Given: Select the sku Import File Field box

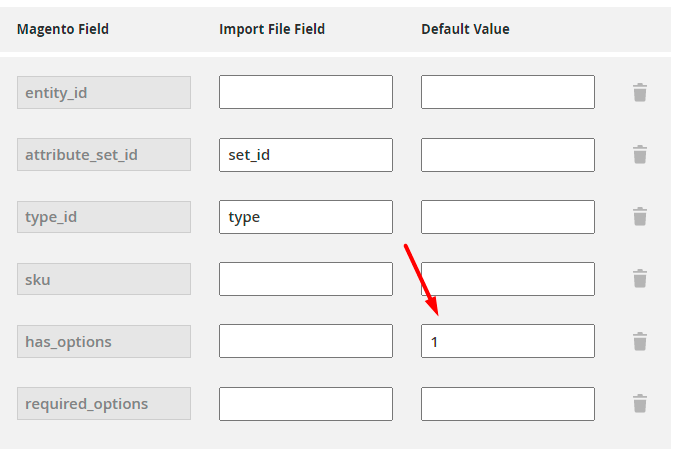Looking at the screenshot, I should (x=305, y=279).
